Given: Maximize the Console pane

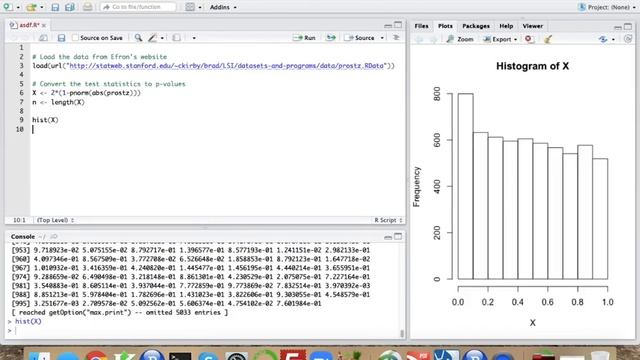Looking at the screenshot, I should coord(398,236).
